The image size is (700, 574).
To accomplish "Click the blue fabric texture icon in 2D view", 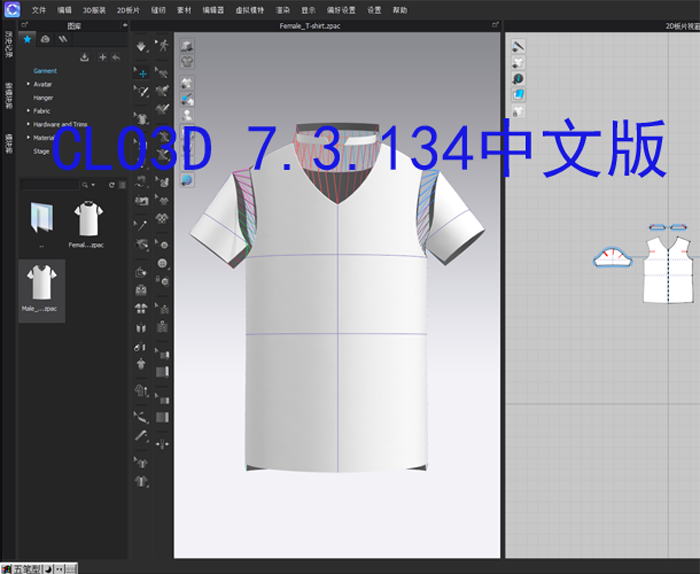I will (x=518, y=95).
